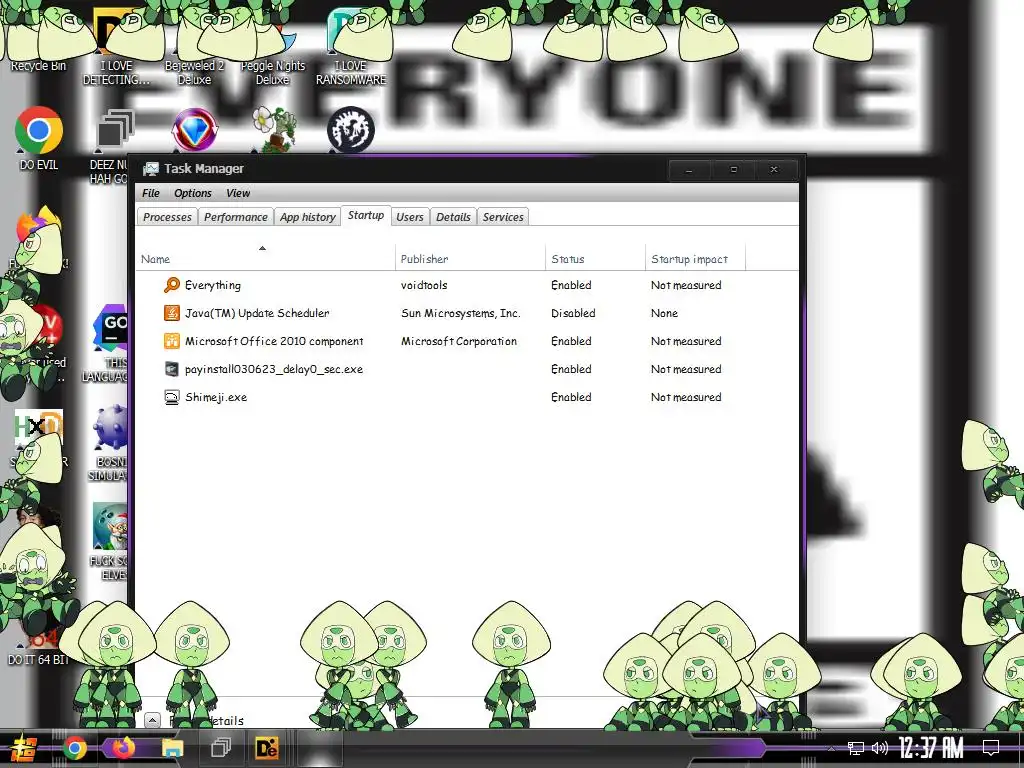Open Task View on the taskbar
The image size is (1024, 768).
(x=221, y=748)
